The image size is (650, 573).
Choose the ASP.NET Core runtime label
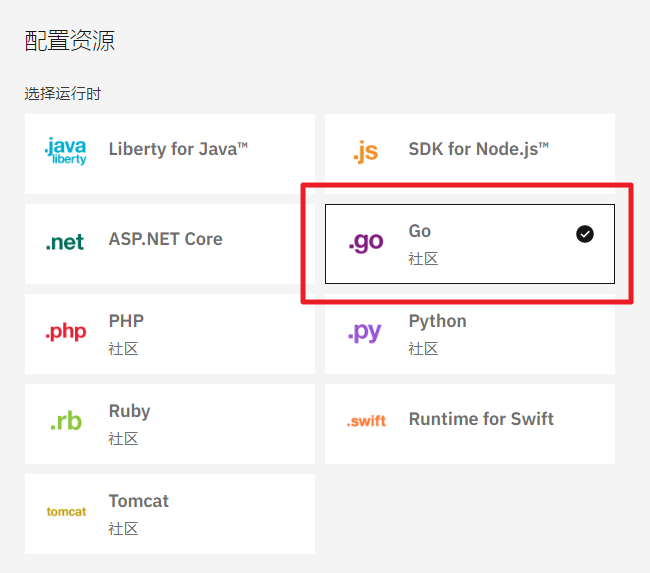[x=165, y=239]
